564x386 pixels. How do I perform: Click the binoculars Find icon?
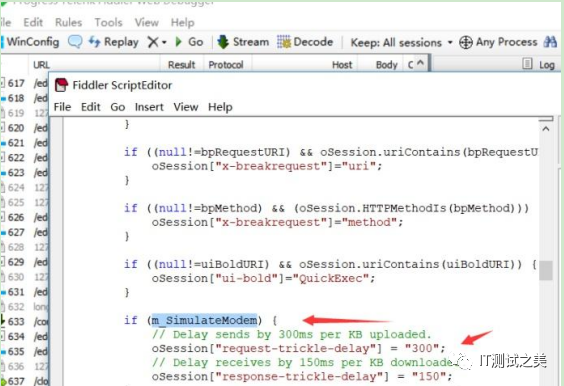(550, 42)
